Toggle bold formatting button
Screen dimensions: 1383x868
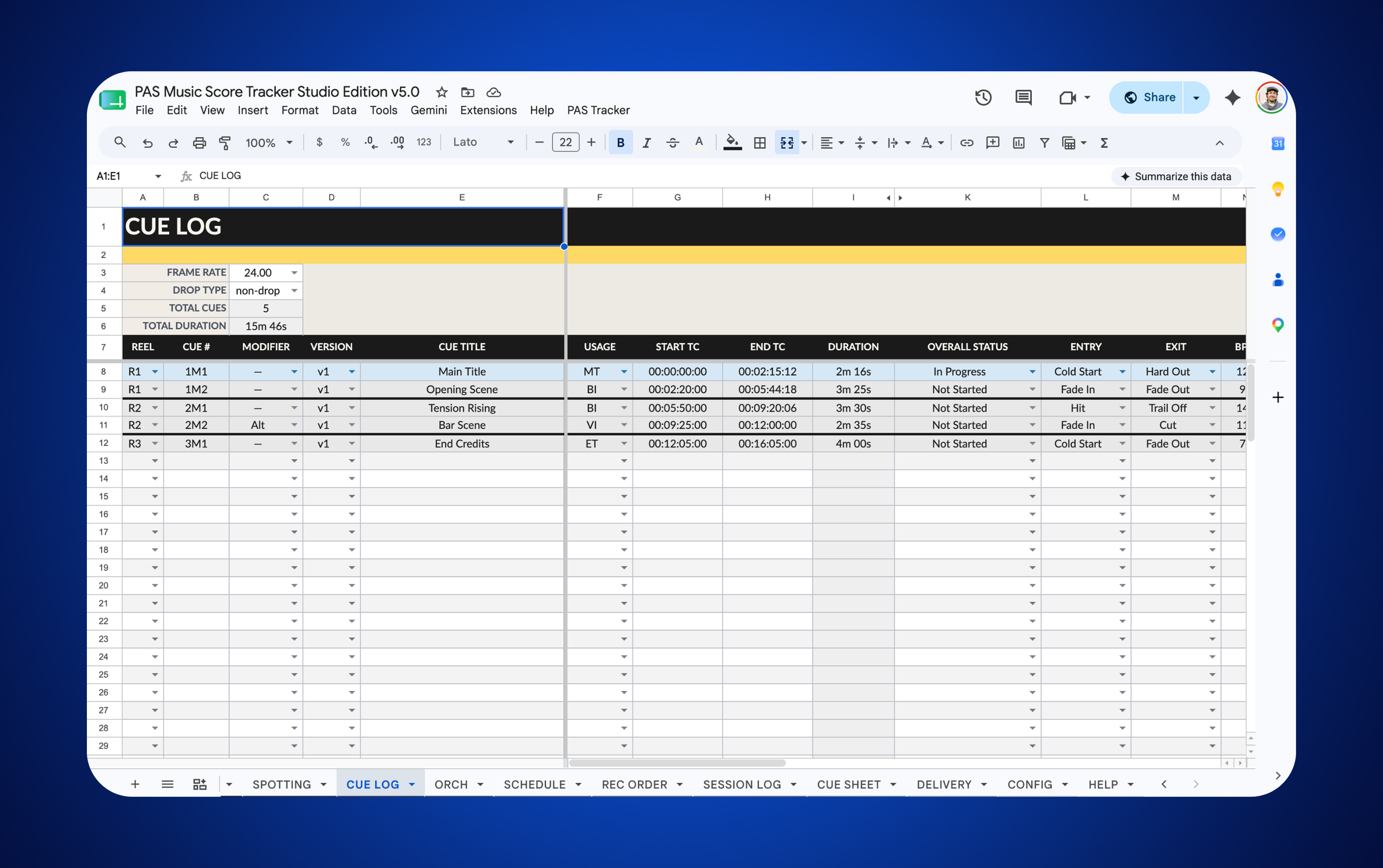coord(621,142)
